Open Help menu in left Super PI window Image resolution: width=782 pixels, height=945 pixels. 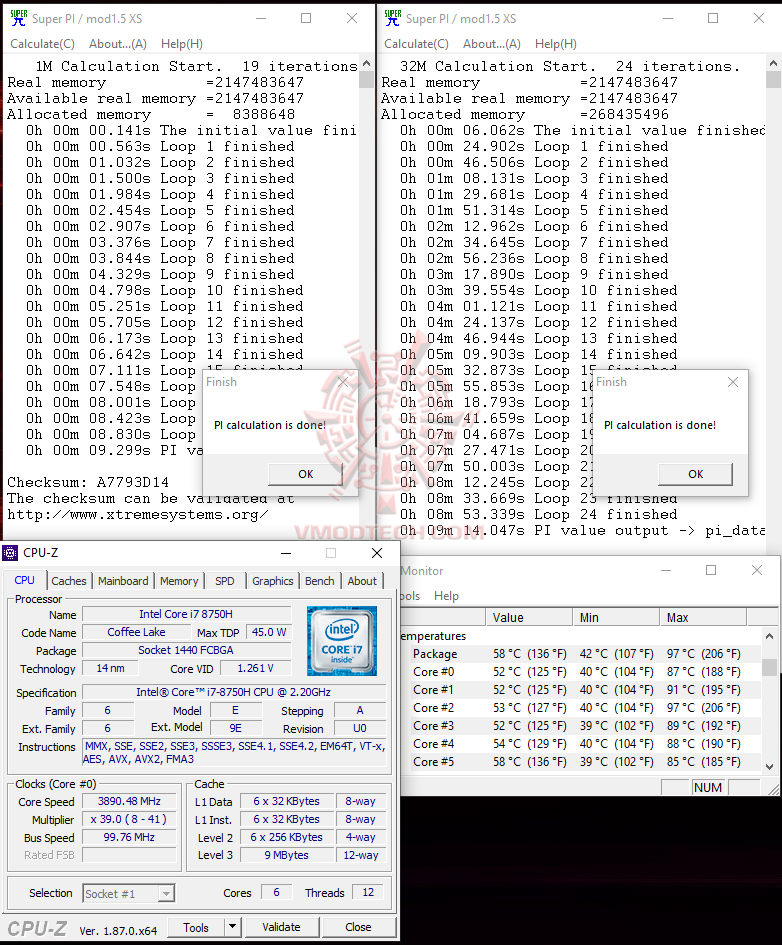click(x=181, y=44)
